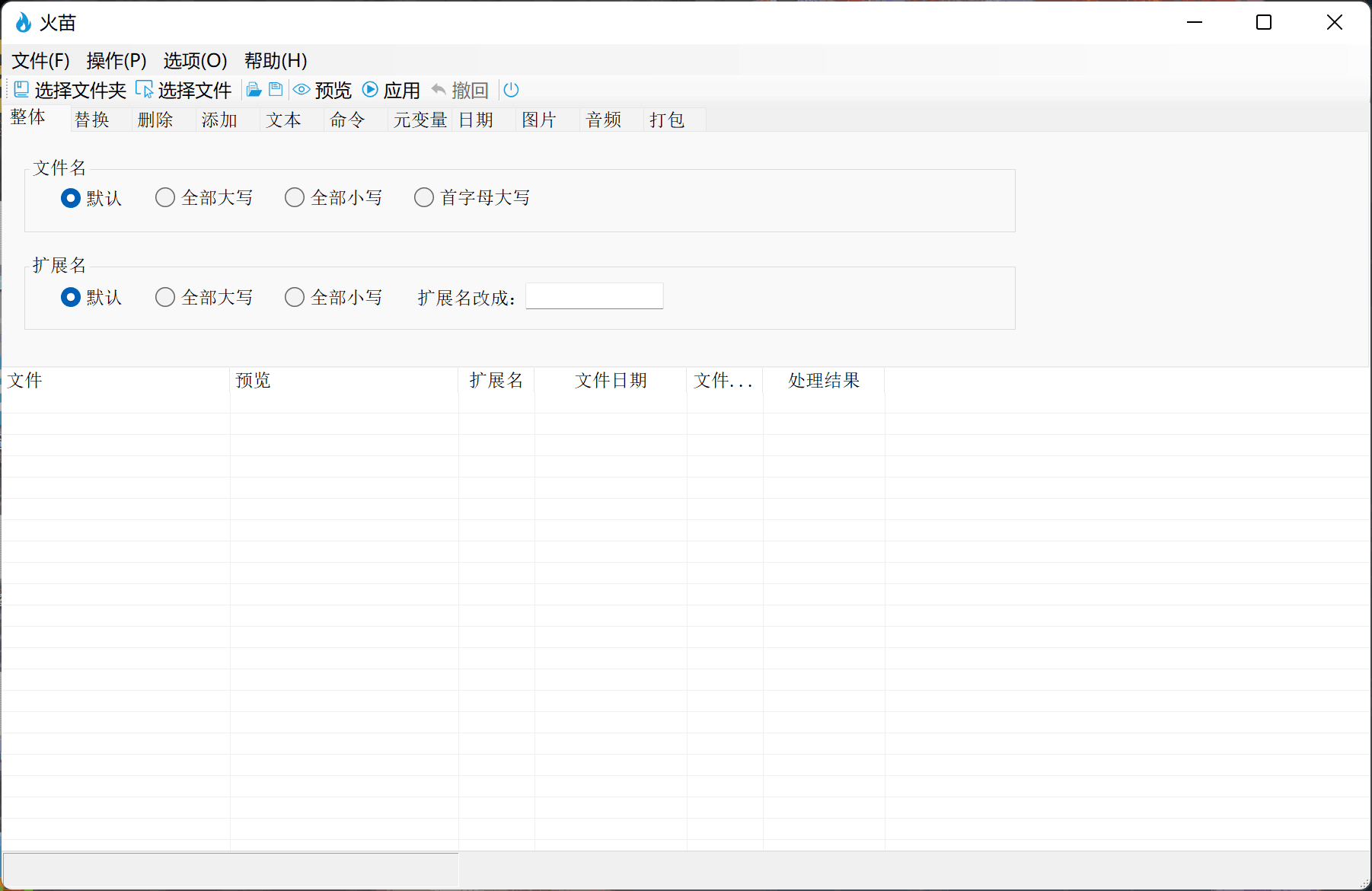Open the 选项(O) menu

tap(195, 60)
